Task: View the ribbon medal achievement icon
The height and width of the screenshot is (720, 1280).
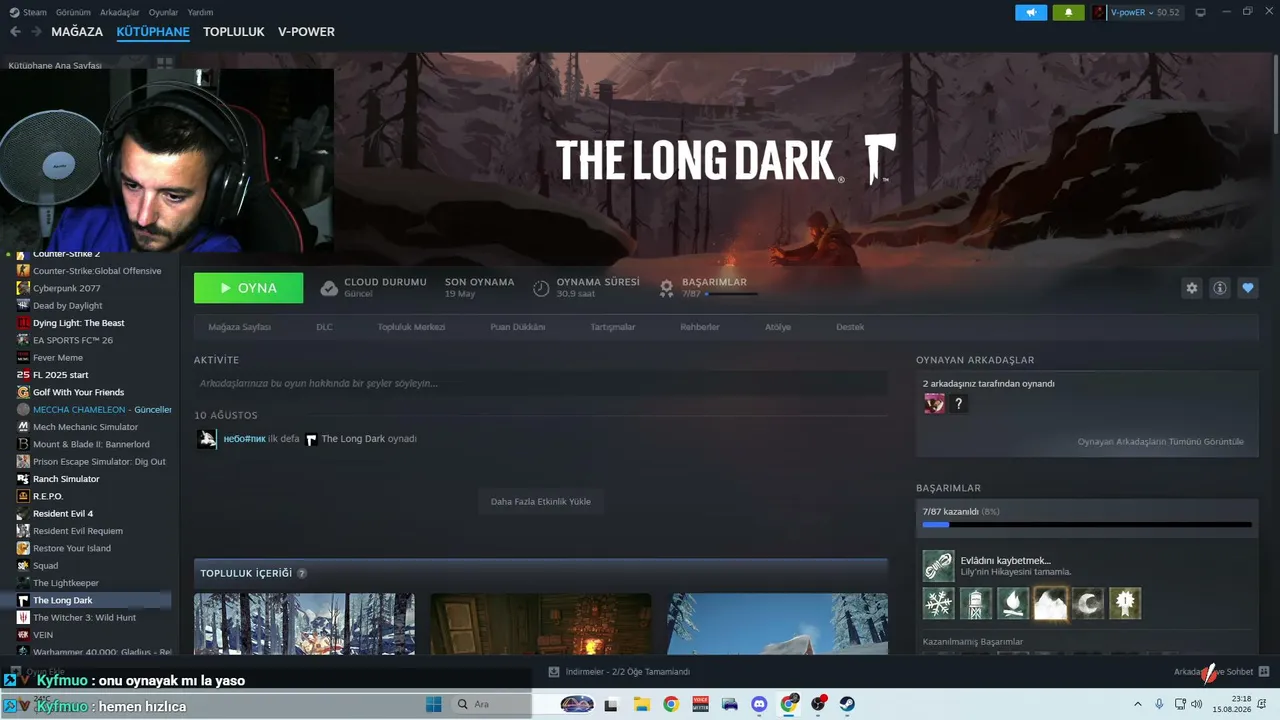Action: tap(1125, 603)
